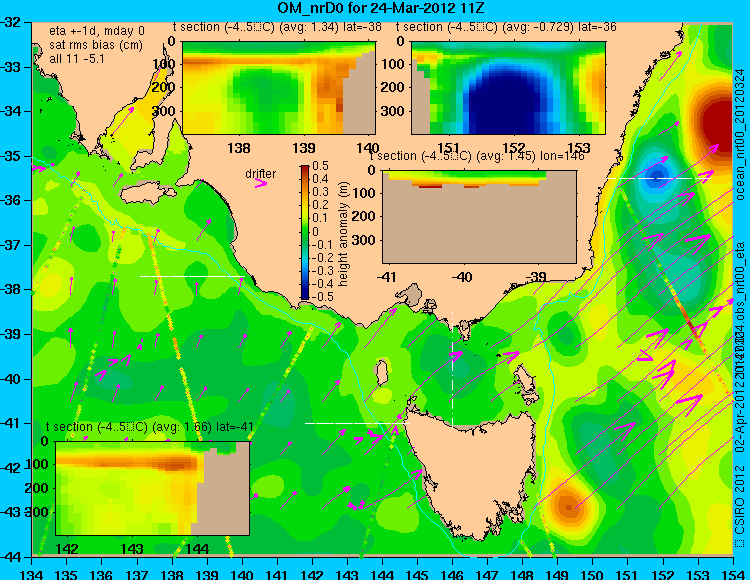This screenshot has height=580, width=750.
Task: Click the white dashed section line at latitude -38
Action: click(191, 276)
